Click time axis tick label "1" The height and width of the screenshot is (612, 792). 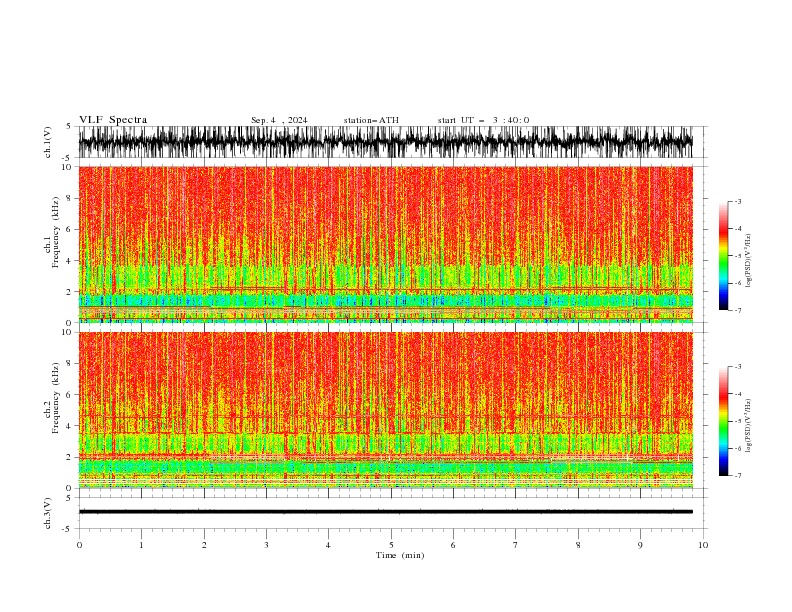(141, 545)
